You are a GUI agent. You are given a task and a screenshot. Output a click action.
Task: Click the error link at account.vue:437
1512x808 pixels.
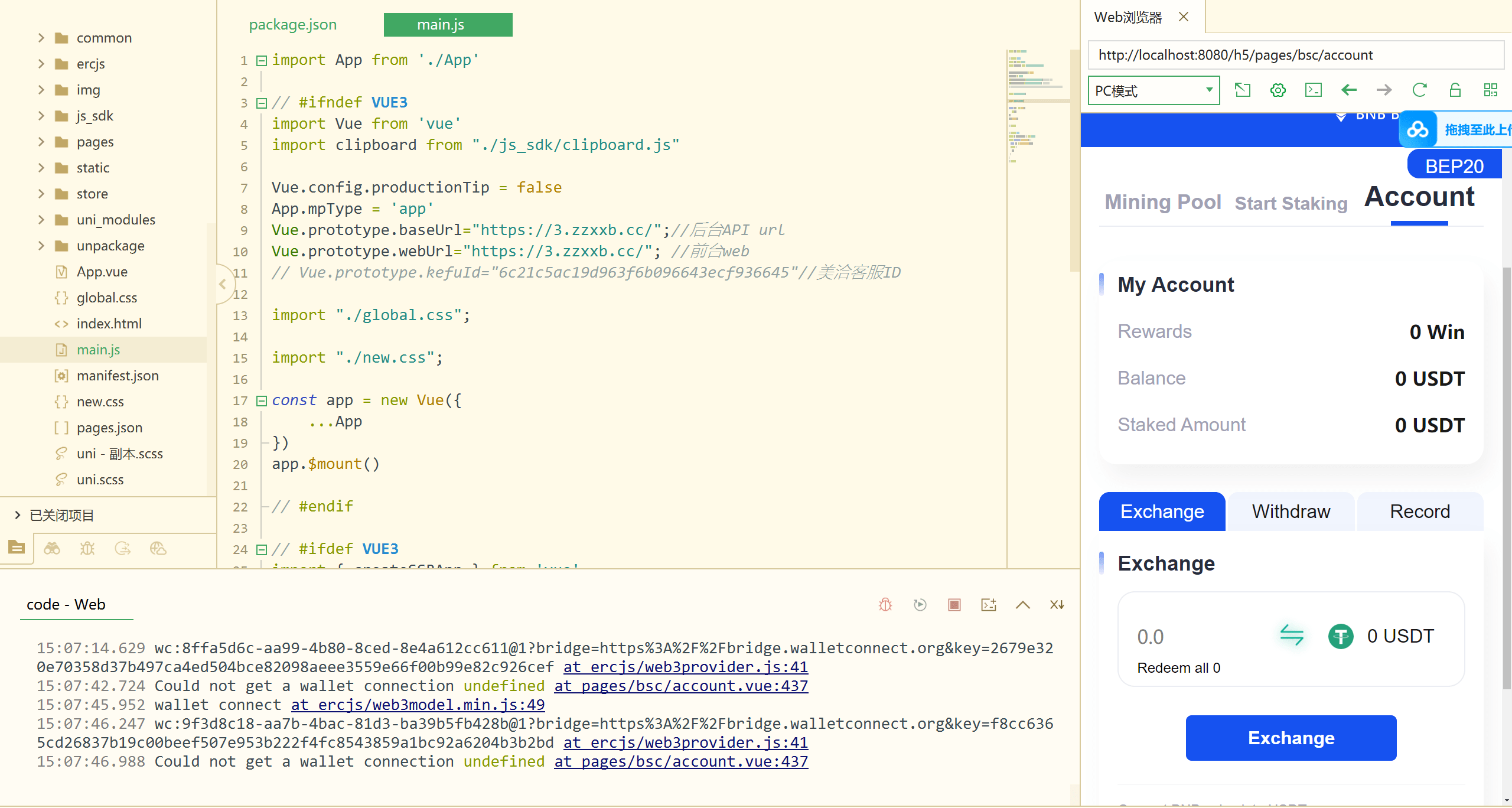681,686
